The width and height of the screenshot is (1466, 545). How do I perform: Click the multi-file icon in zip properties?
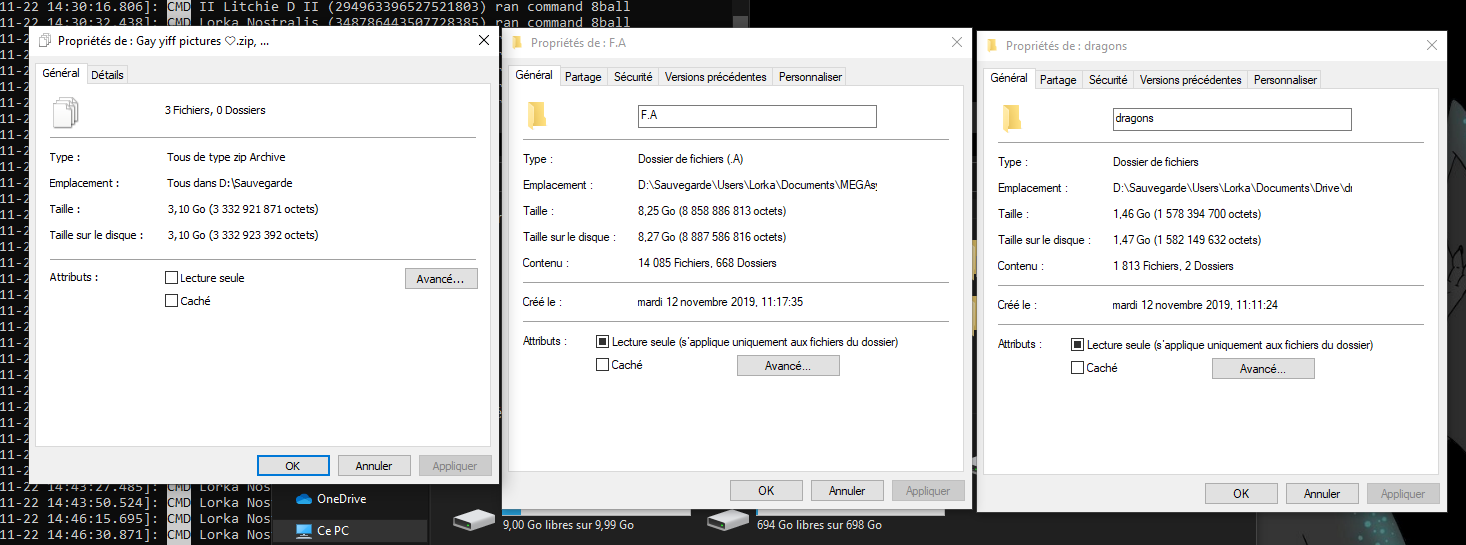[x=65, y=112]
